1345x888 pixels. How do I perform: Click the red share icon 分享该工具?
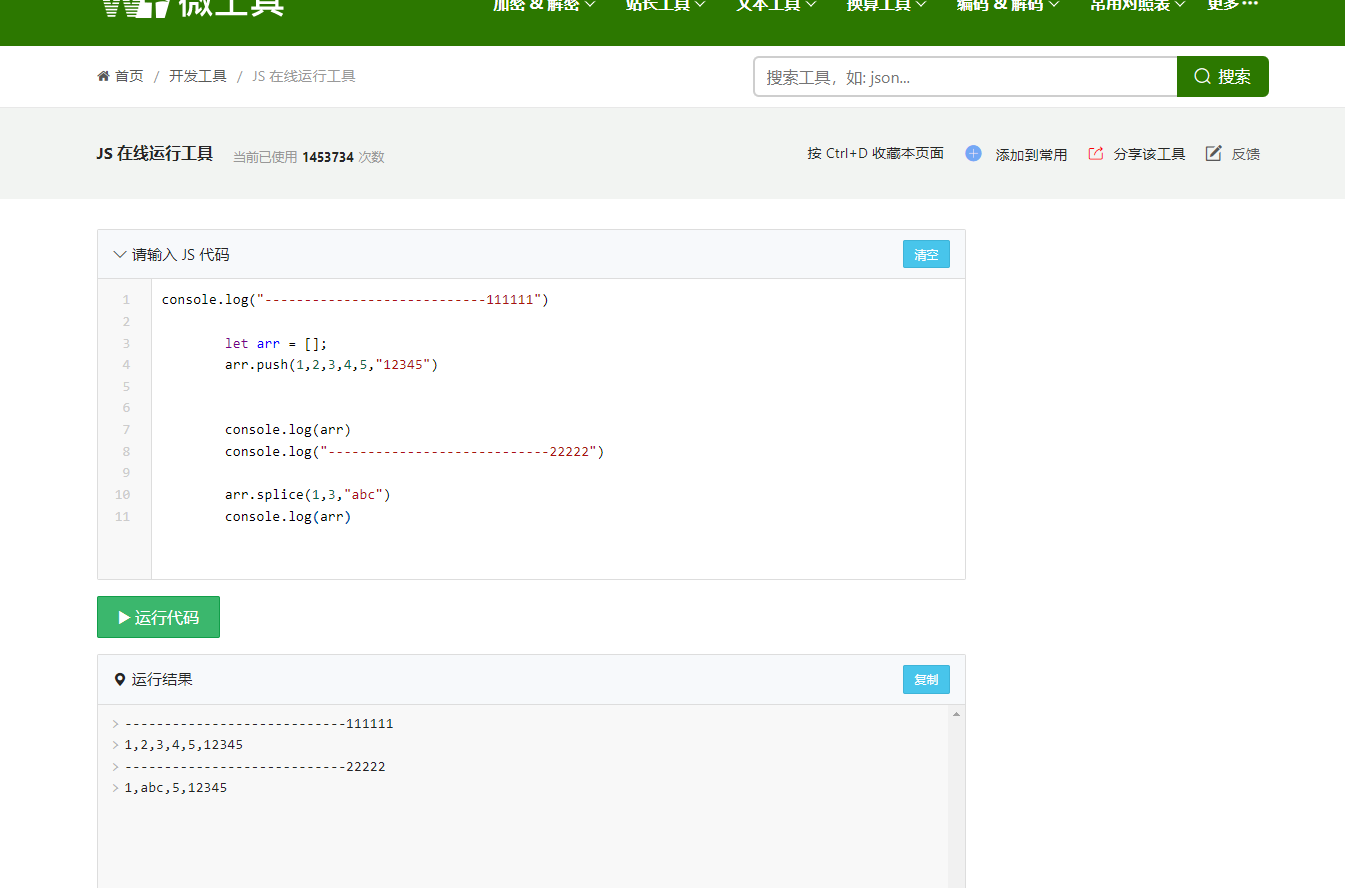(1095, 154)
